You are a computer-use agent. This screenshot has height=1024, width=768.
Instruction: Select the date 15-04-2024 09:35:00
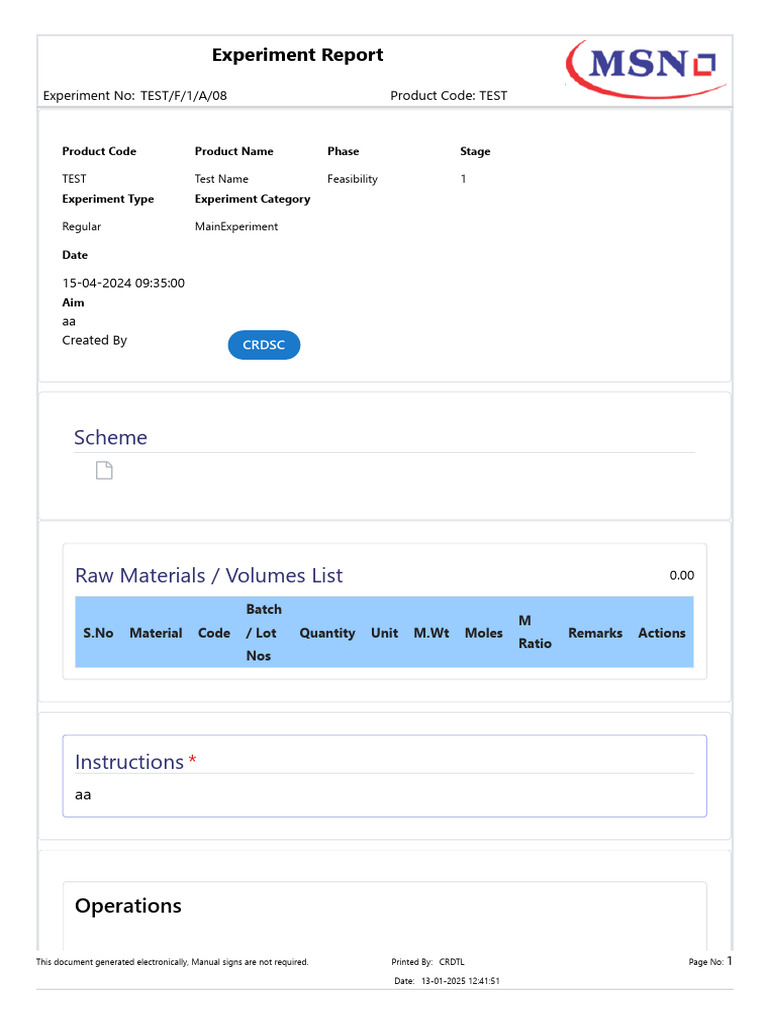123,283
